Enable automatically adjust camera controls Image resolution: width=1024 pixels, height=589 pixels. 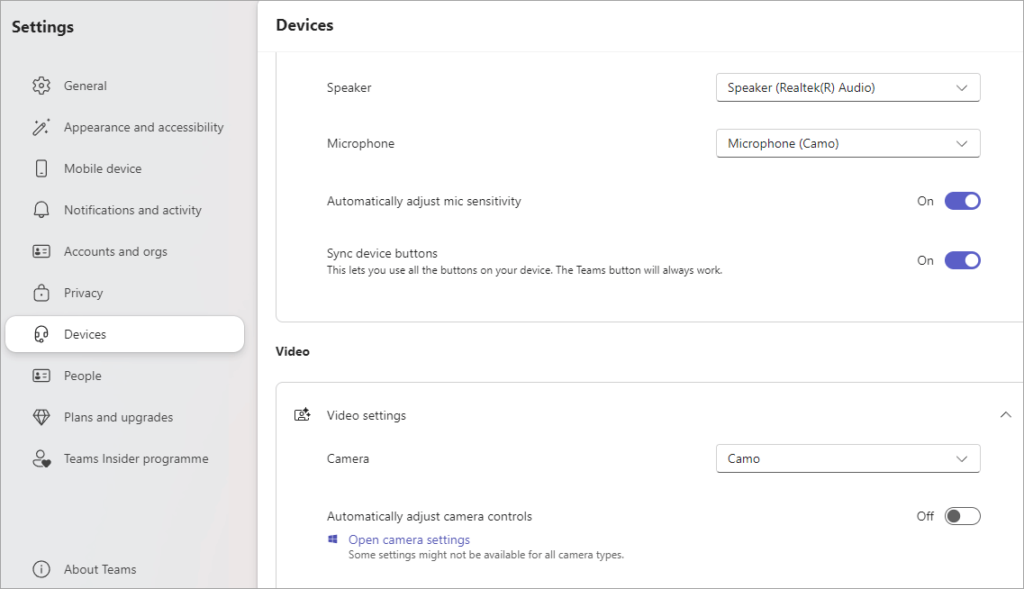(x=962, y=515)
